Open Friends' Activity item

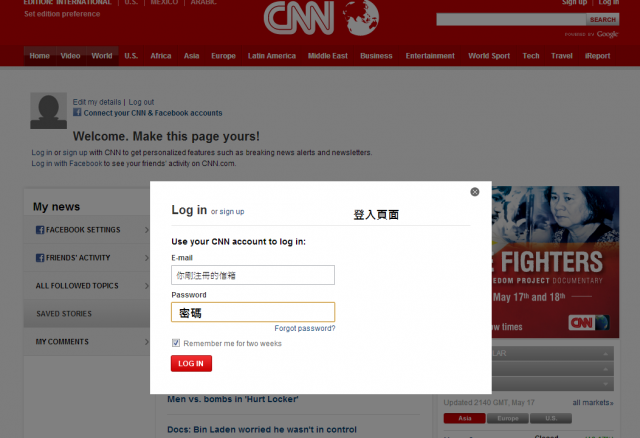tap(87, 258)
